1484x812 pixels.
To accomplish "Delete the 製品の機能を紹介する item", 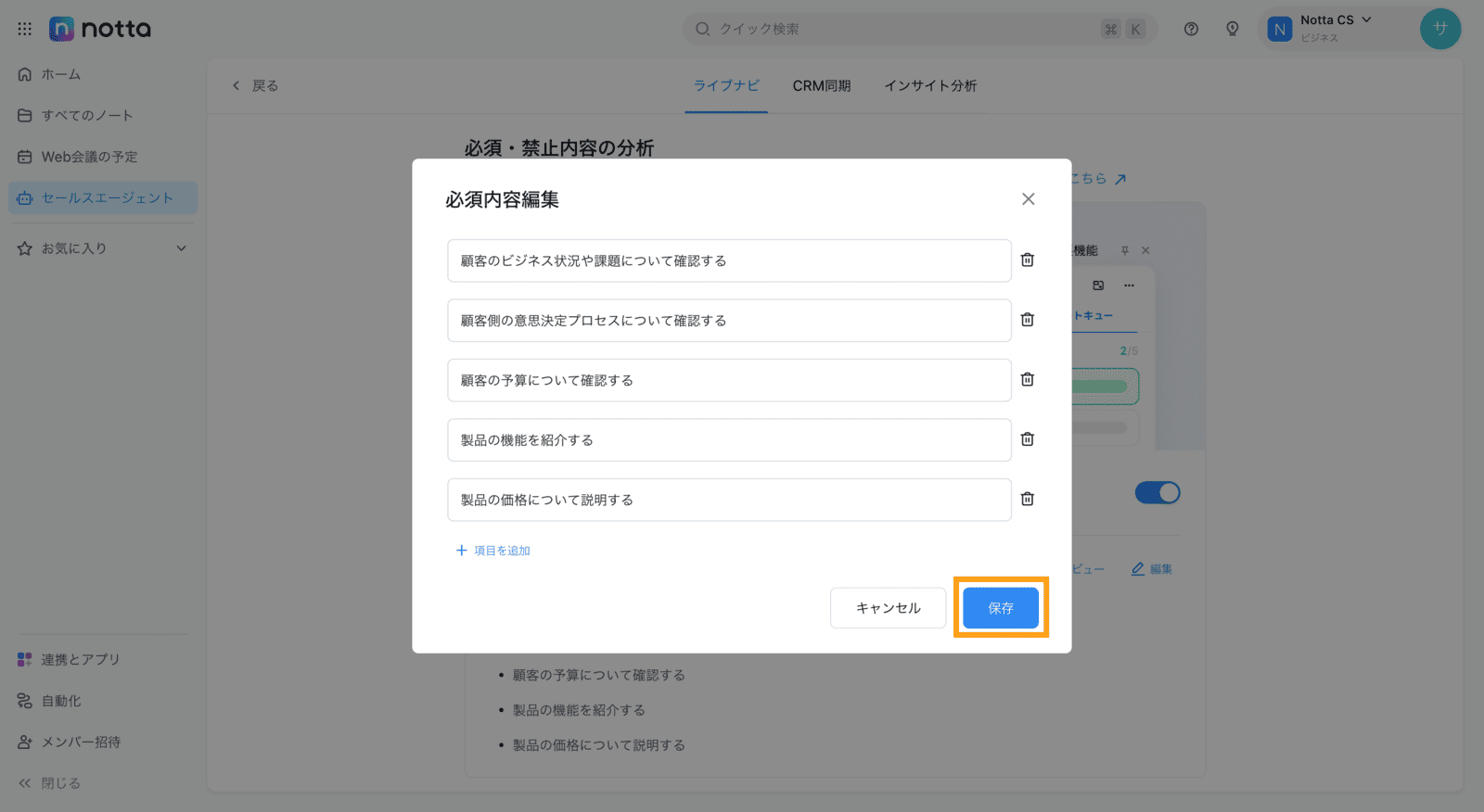I will point(1028,439).
